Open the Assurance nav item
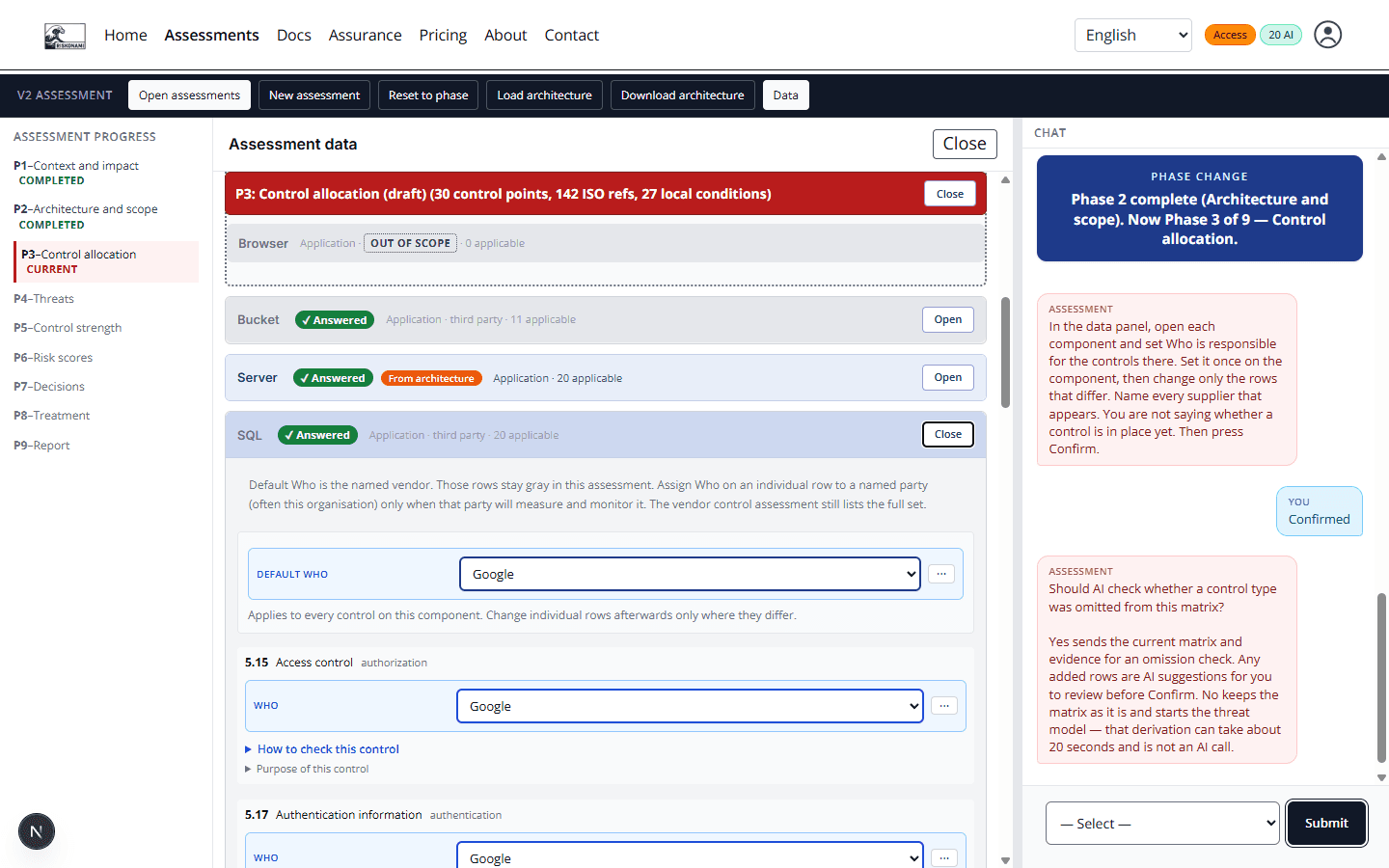 pyautogui.click(x=365, y=35)
